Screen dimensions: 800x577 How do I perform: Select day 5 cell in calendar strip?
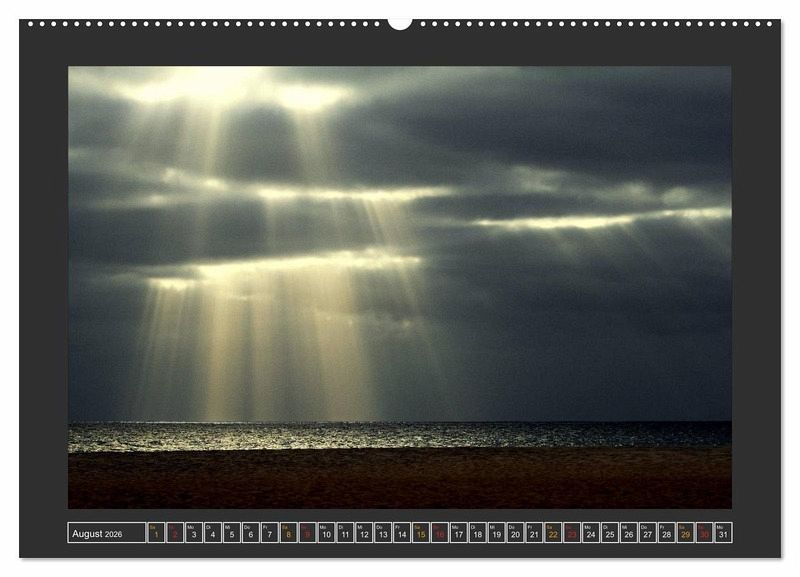(232, 532)
